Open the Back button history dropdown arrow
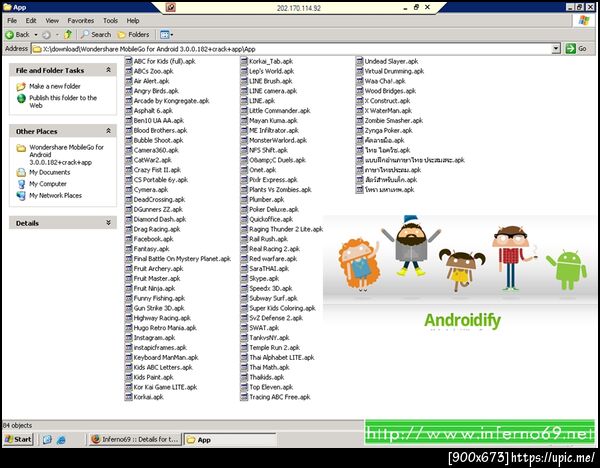600x468 pixels. coord(36,35)
